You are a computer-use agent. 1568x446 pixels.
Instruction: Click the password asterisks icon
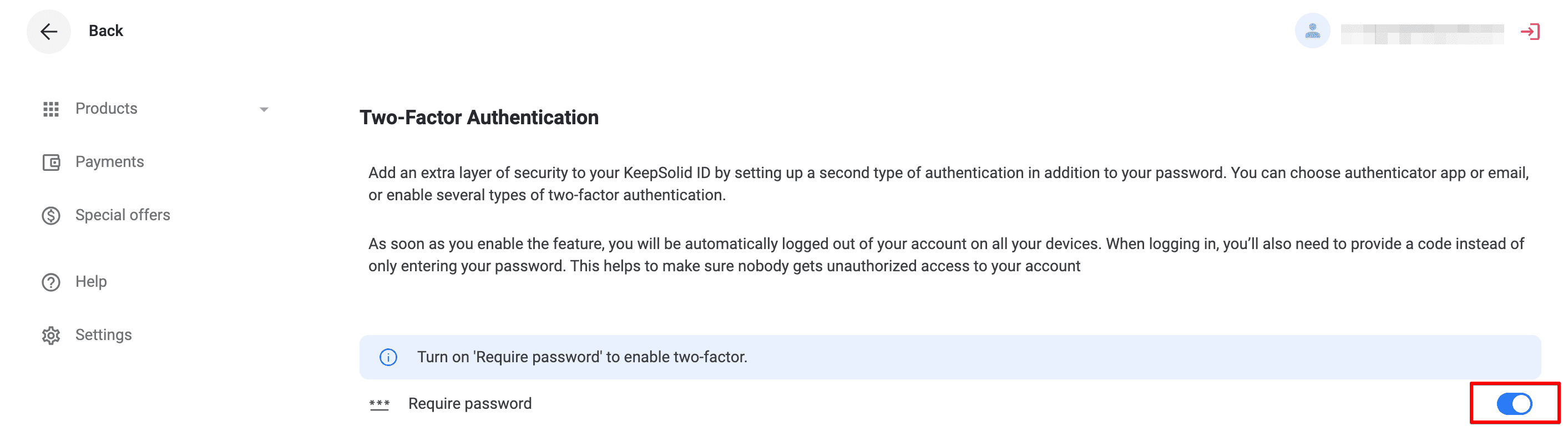point(379,404)
